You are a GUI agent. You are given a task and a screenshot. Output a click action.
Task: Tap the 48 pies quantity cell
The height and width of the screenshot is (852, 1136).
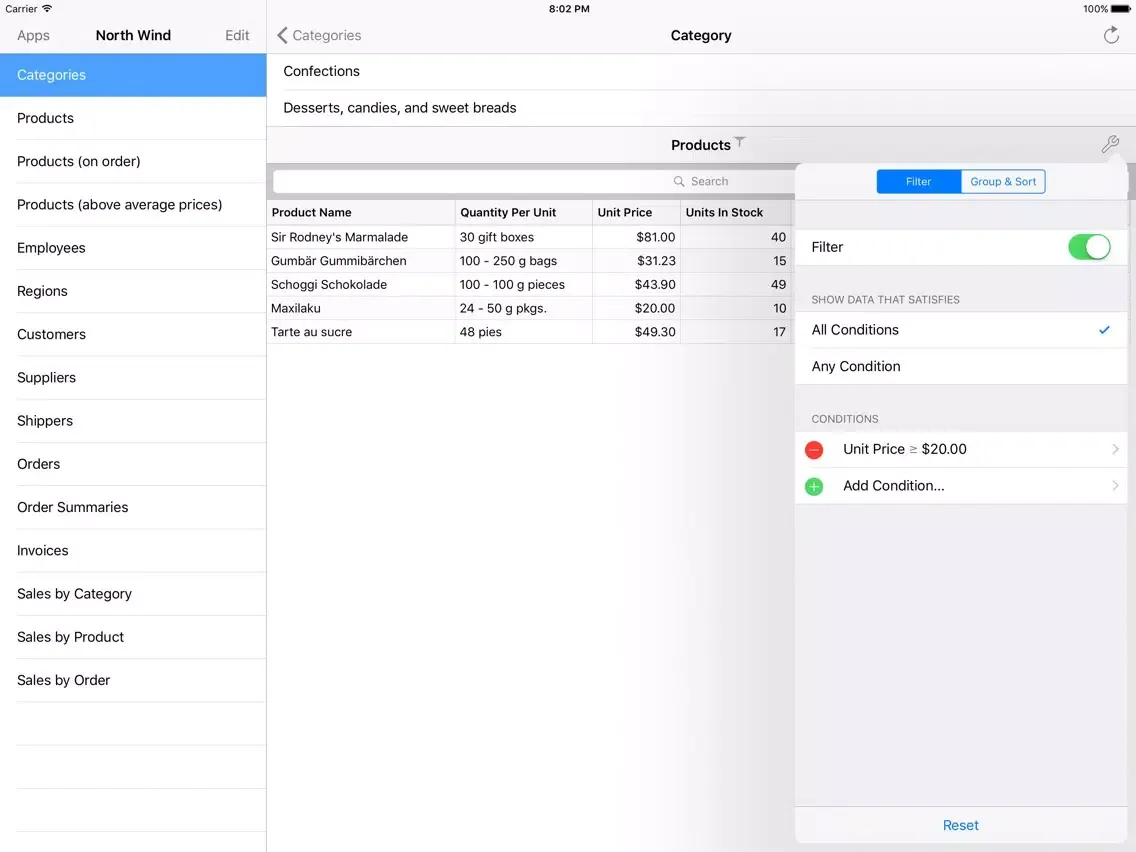tap(523, 332)
